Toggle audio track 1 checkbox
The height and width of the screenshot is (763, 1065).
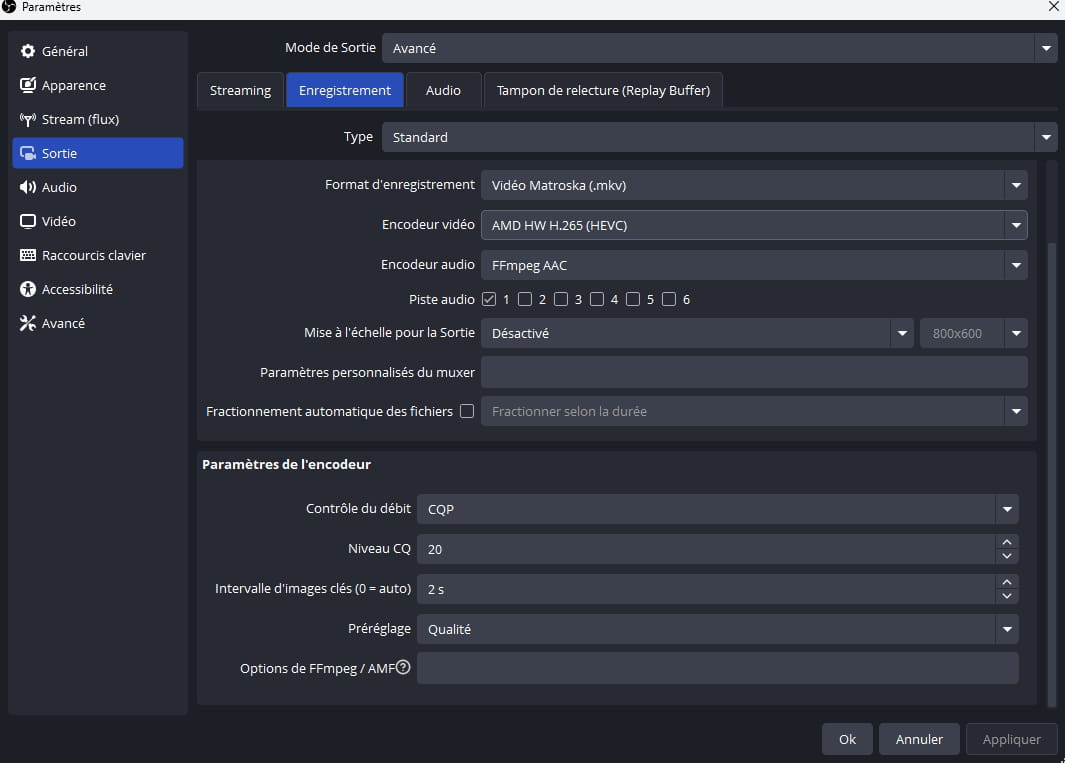pyautogui.click(x=489, y=299)
